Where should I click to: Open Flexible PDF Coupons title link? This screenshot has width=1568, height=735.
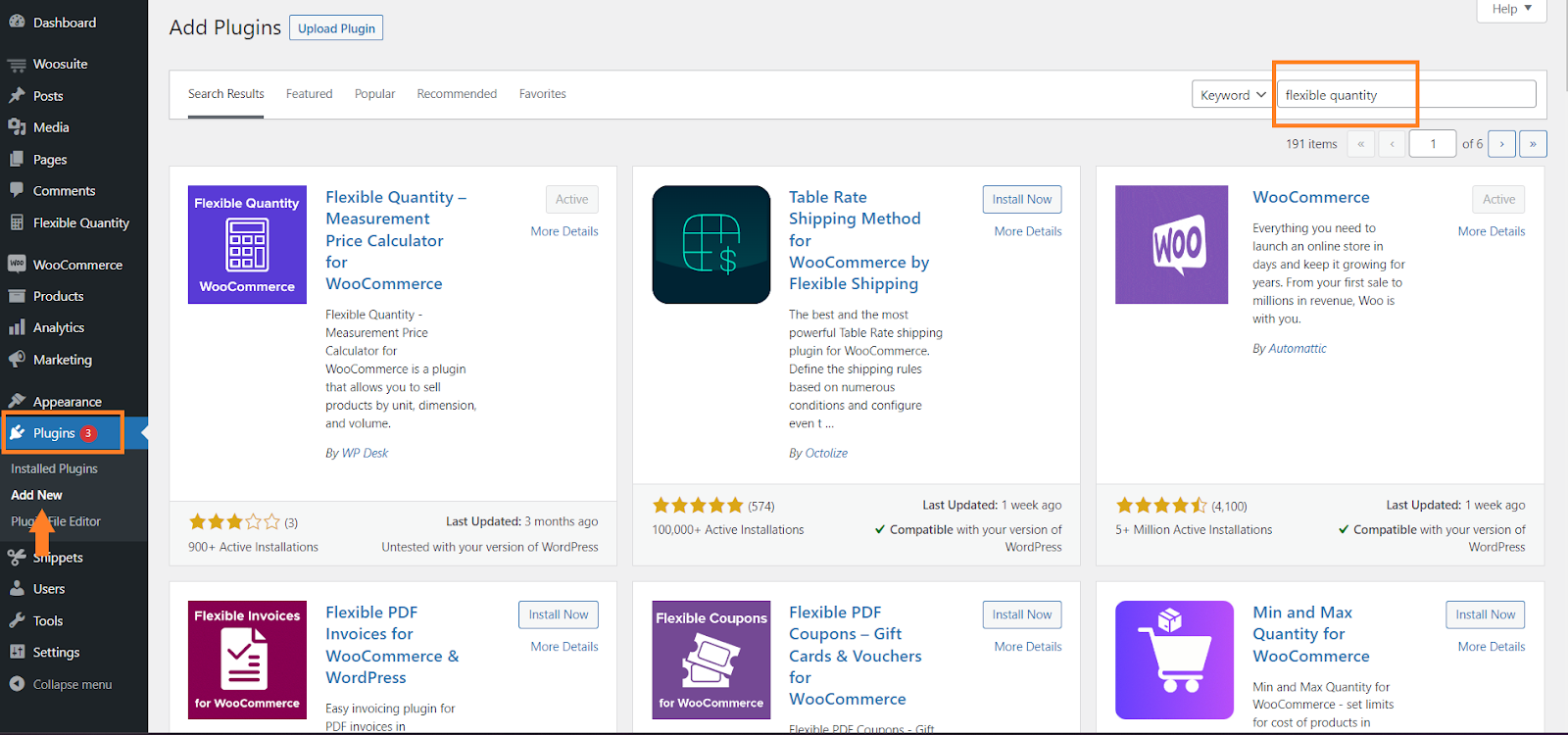(856, 656)
